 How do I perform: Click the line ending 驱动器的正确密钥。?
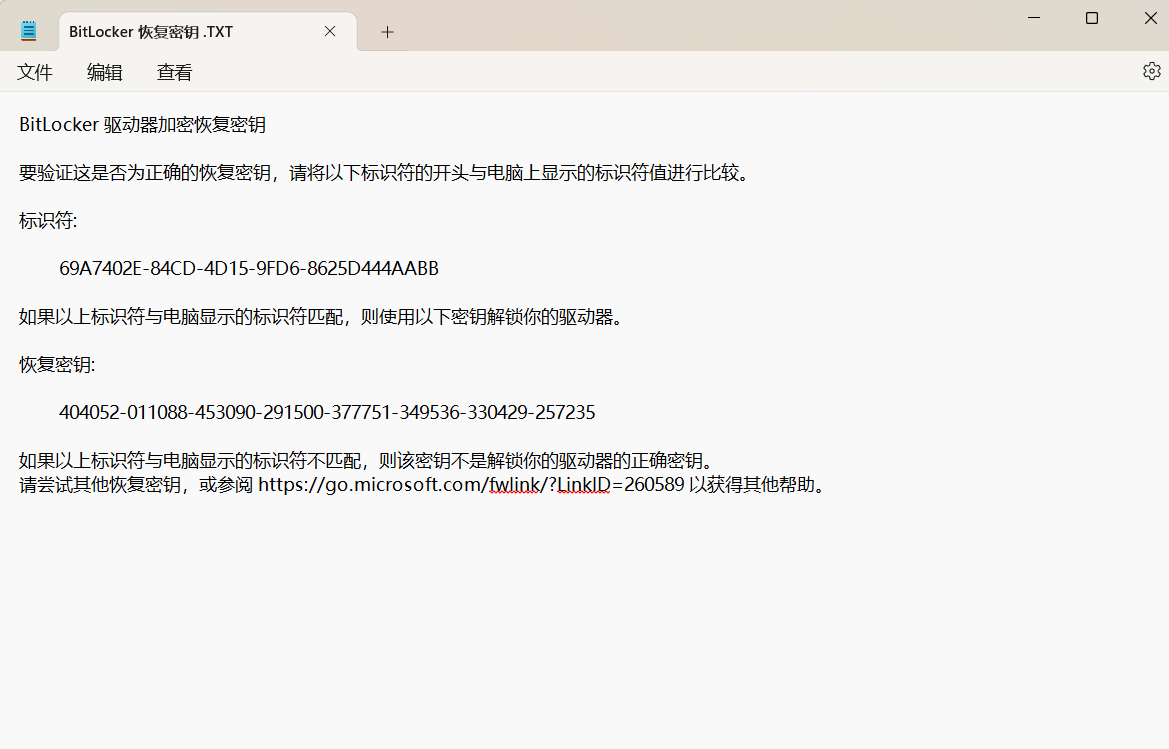point(367,461)
